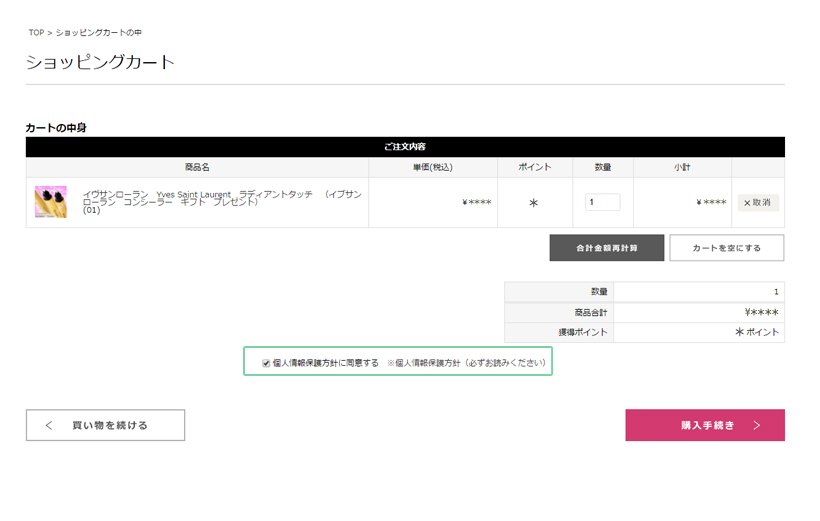Click the Yves Saint Laurent product thumbnail
Viewport: 820px width, 521px height.
pyautogui.click(x=51, y=202)
